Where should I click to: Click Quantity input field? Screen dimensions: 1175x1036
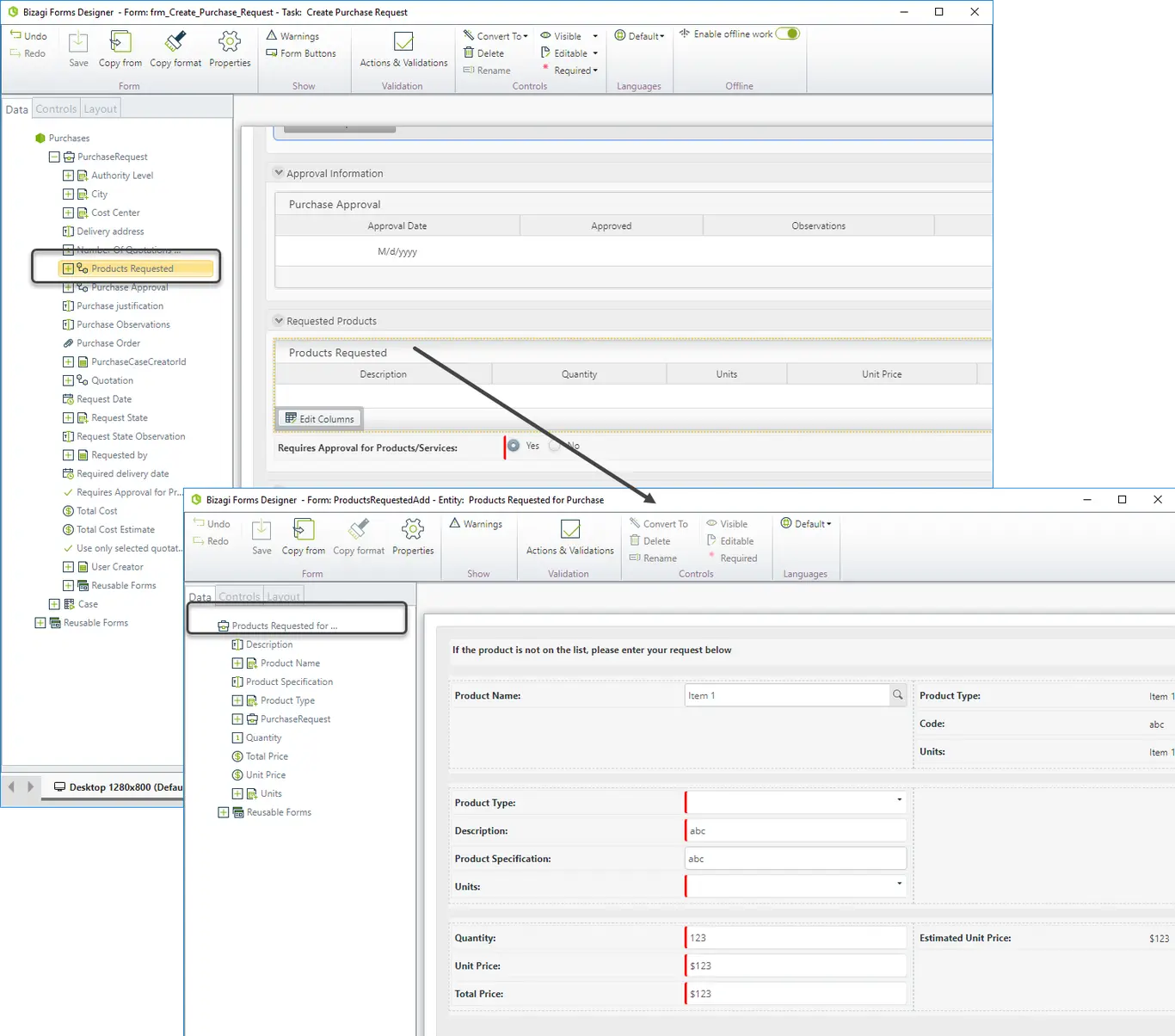pos(796,938)
